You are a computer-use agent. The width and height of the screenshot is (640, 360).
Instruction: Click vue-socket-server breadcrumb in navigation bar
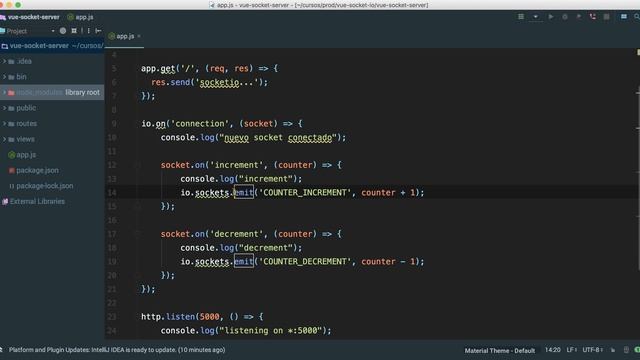click(x=33, y=17)
